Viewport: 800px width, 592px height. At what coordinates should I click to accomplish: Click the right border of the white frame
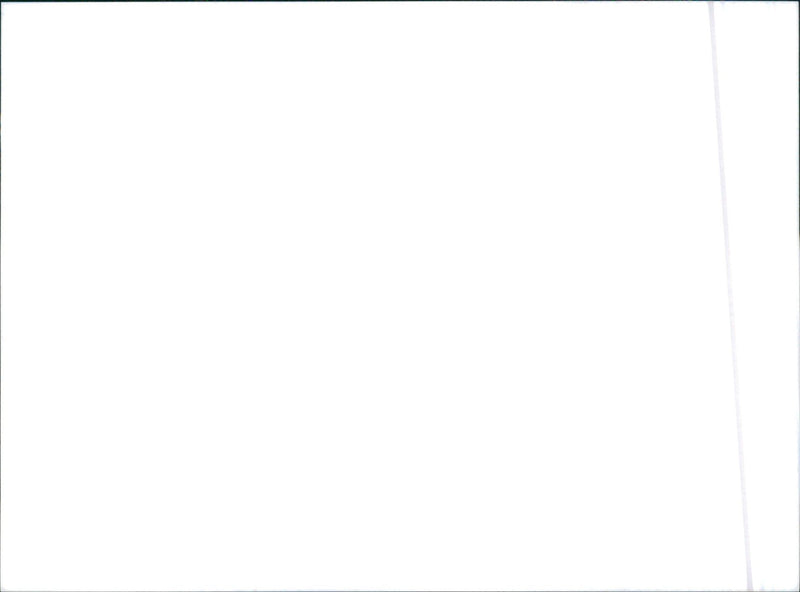coord(798,296)
